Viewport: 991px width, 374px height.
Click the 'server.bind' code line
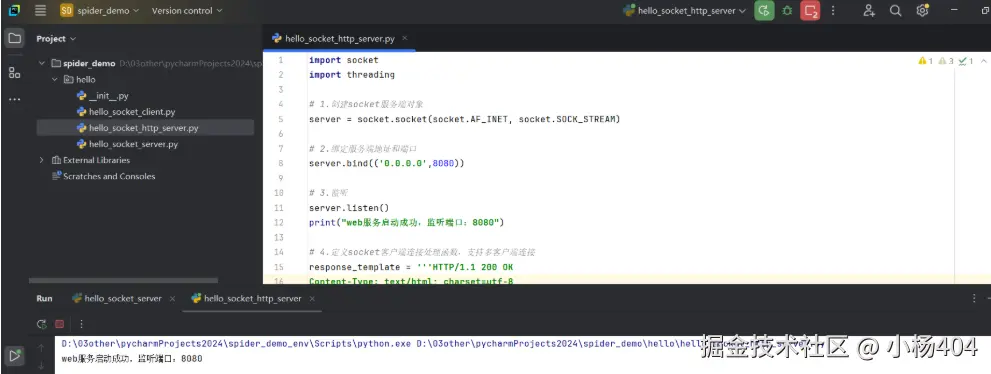387,163
